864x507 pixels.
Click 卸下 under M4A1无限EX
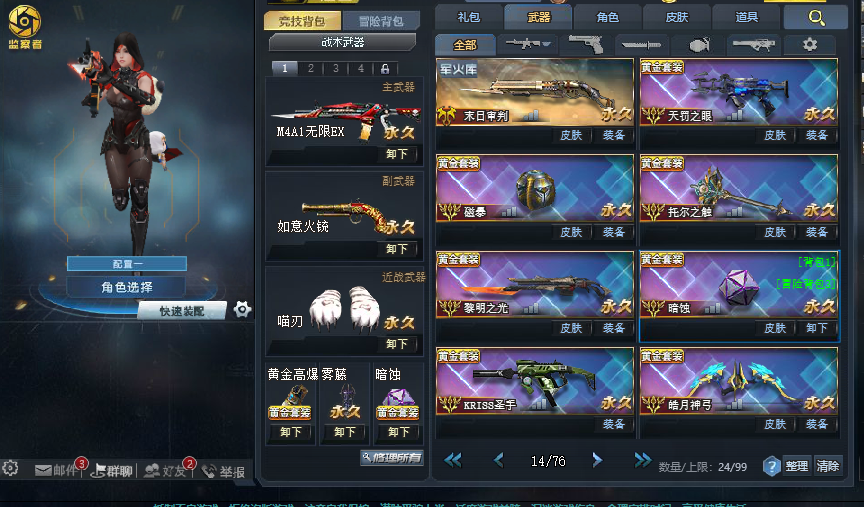(x=396, y=154)
